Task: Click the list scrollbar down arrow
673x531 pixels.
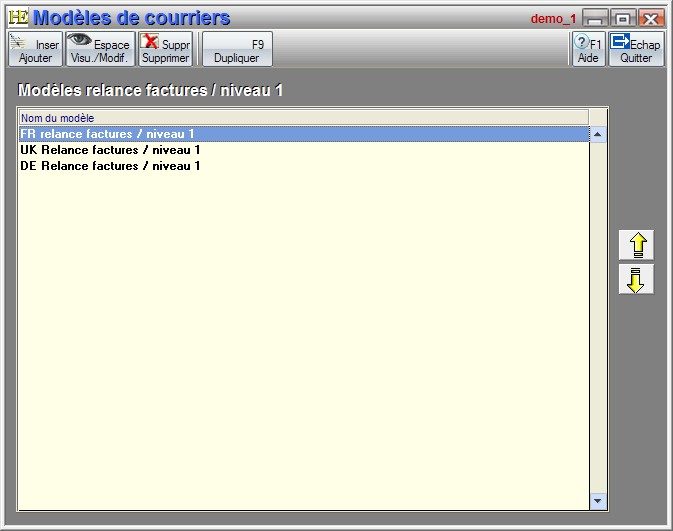Action: click(x=598, y=501)
